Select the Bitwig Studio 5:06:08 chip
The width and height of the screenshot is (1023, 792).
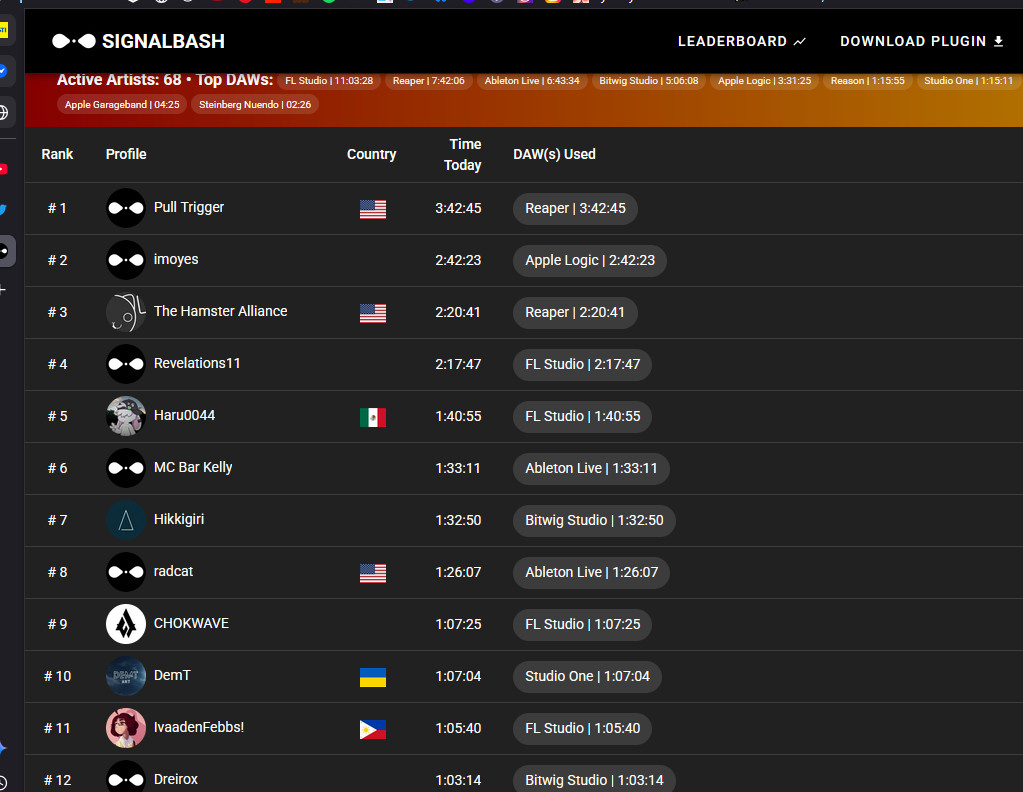tap(649, 81)
